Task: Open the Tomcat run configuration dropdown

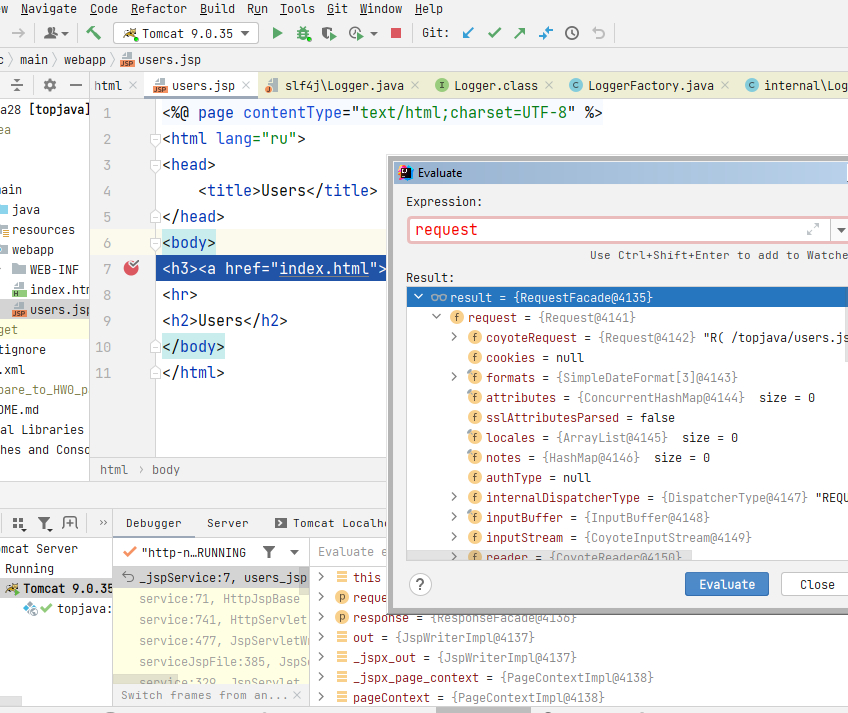Action: (x=245, y=34)
